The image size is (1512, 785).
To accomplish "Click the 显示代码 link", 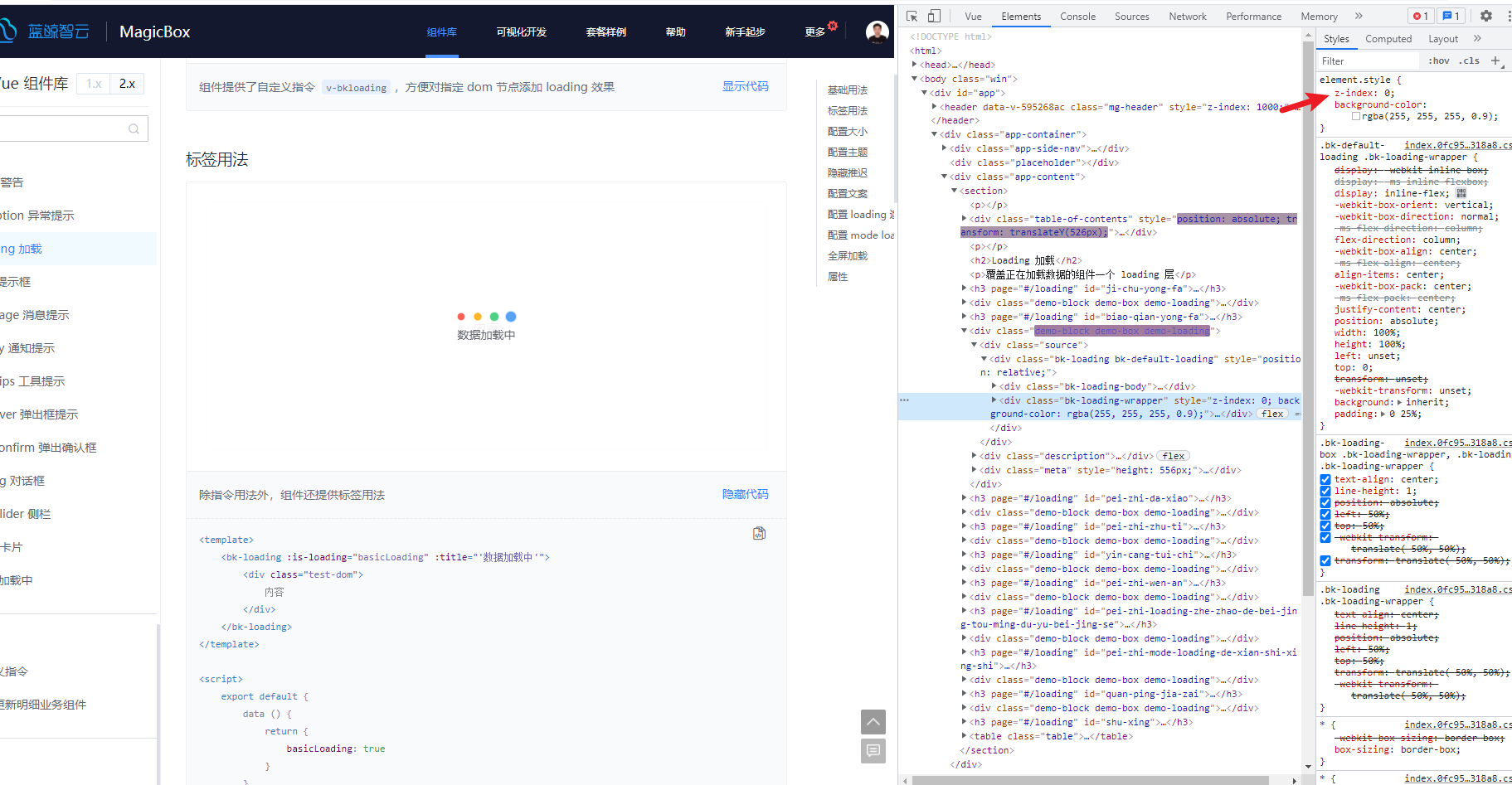I will tap(744, 86).
